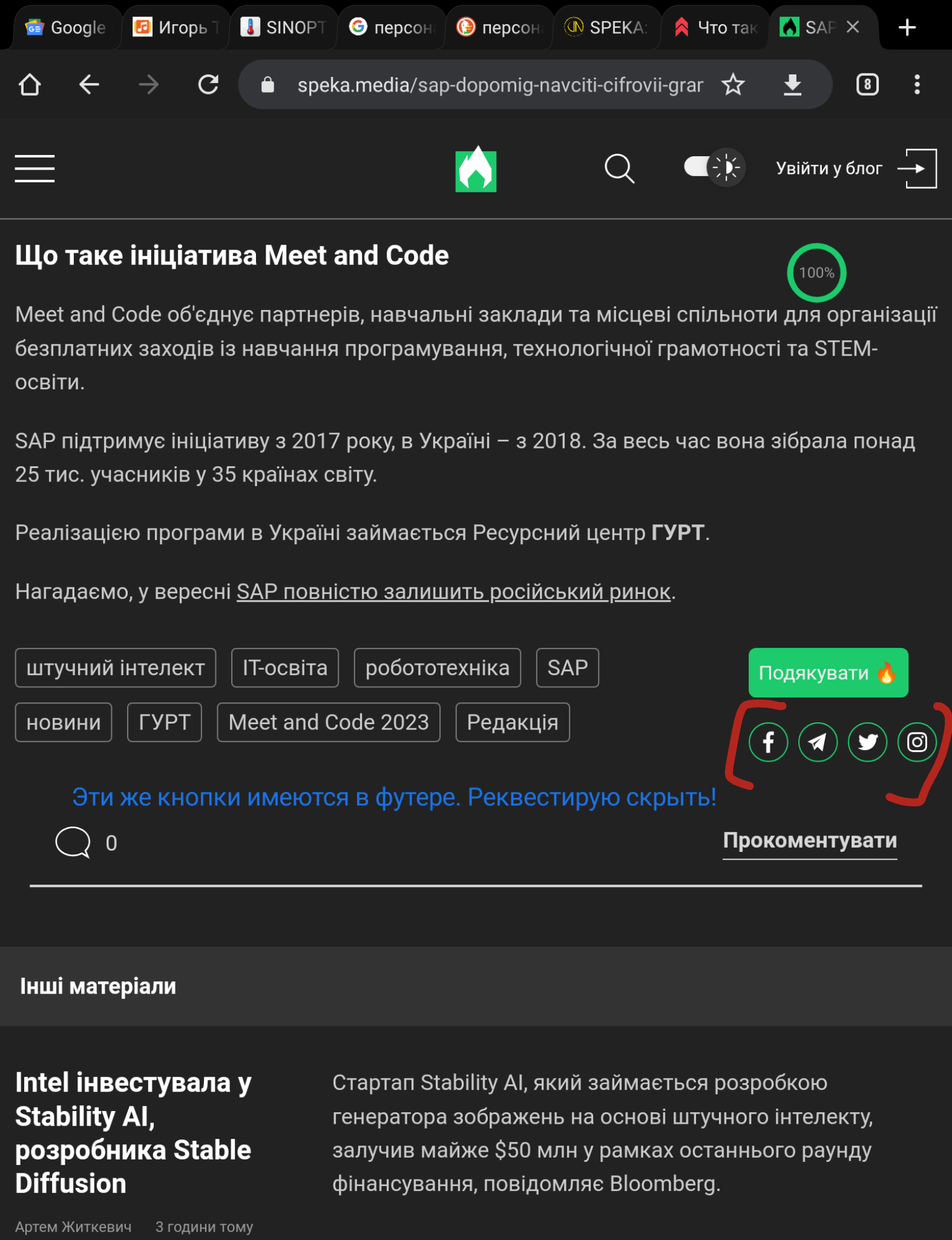Share article via Facebook icon
This screenshot has height=1240, width=952.
tap(768, 742)
